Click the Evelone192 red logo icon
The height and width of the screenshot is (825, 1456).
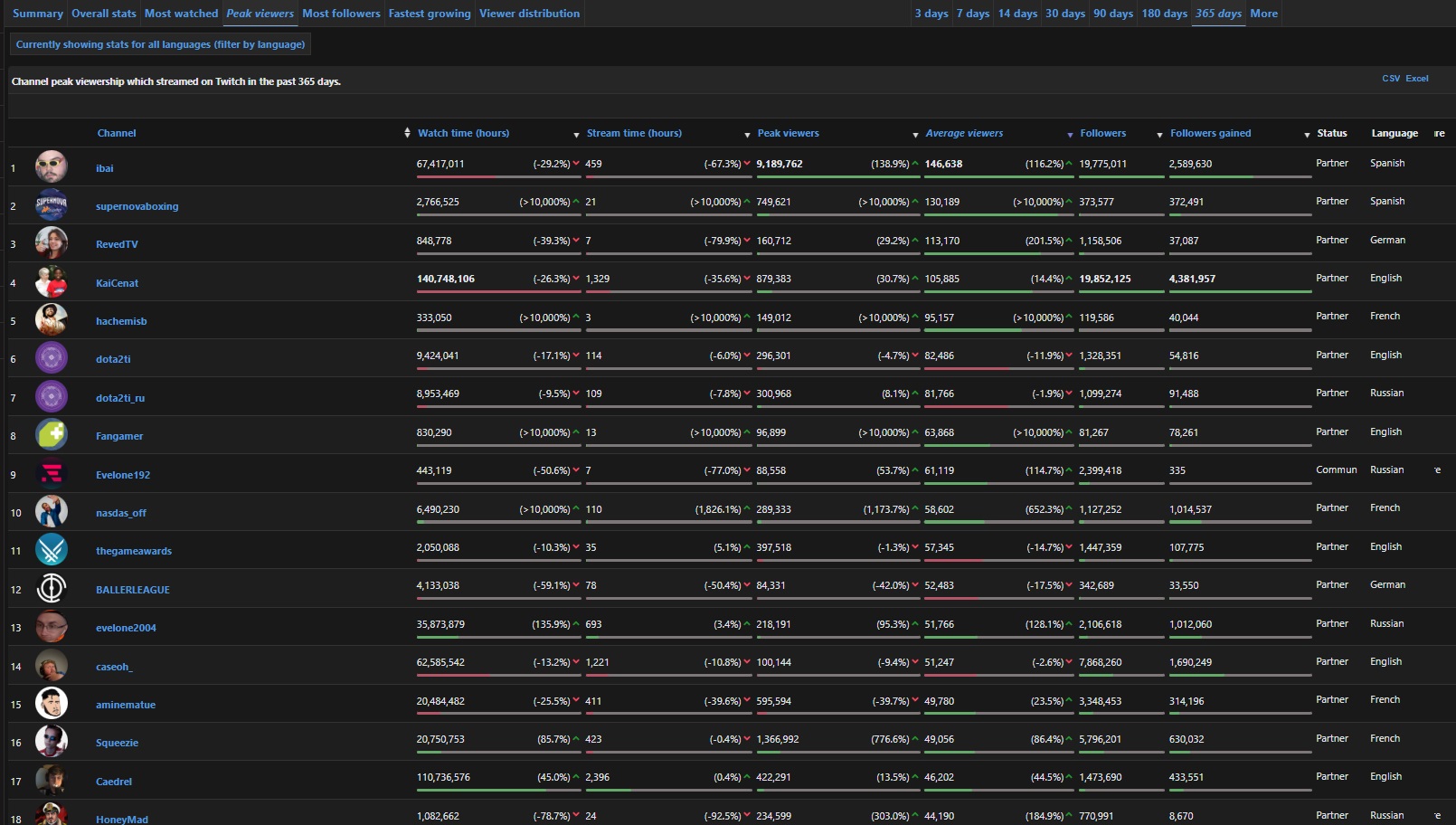point(52,474)
